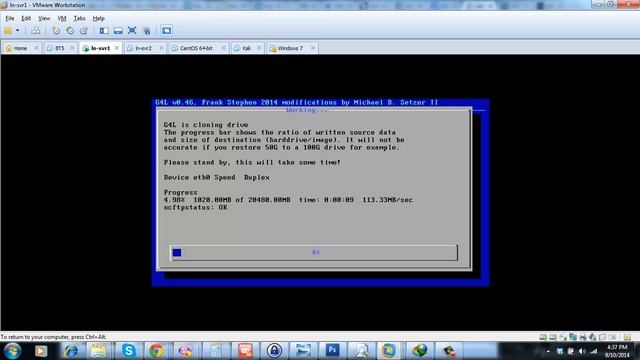
Task: Expand the power options dropdown arrow
Action: (x=18, y=31)
